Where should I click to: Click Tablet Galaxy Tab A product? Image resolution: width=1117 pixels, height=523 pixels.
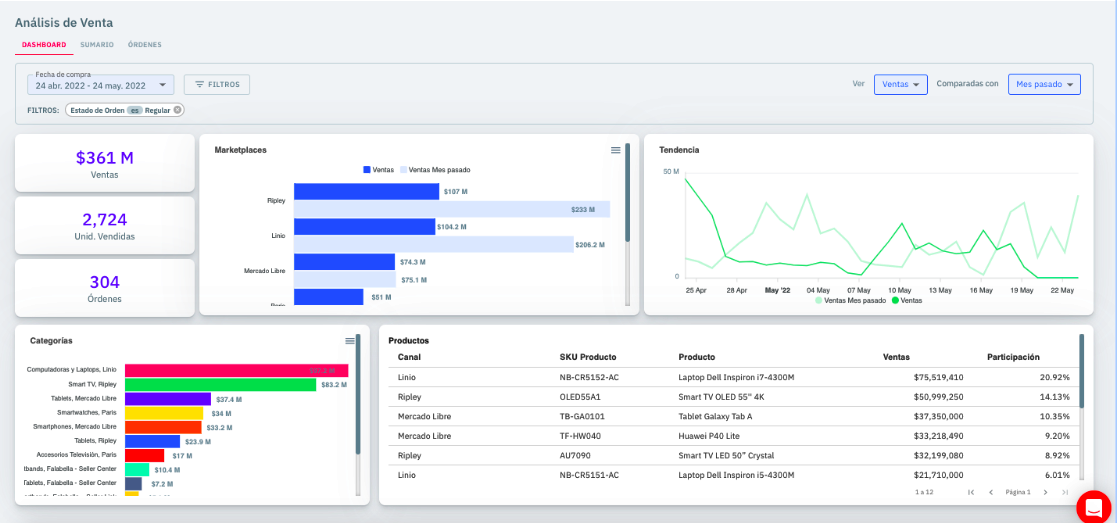[715, 416]
